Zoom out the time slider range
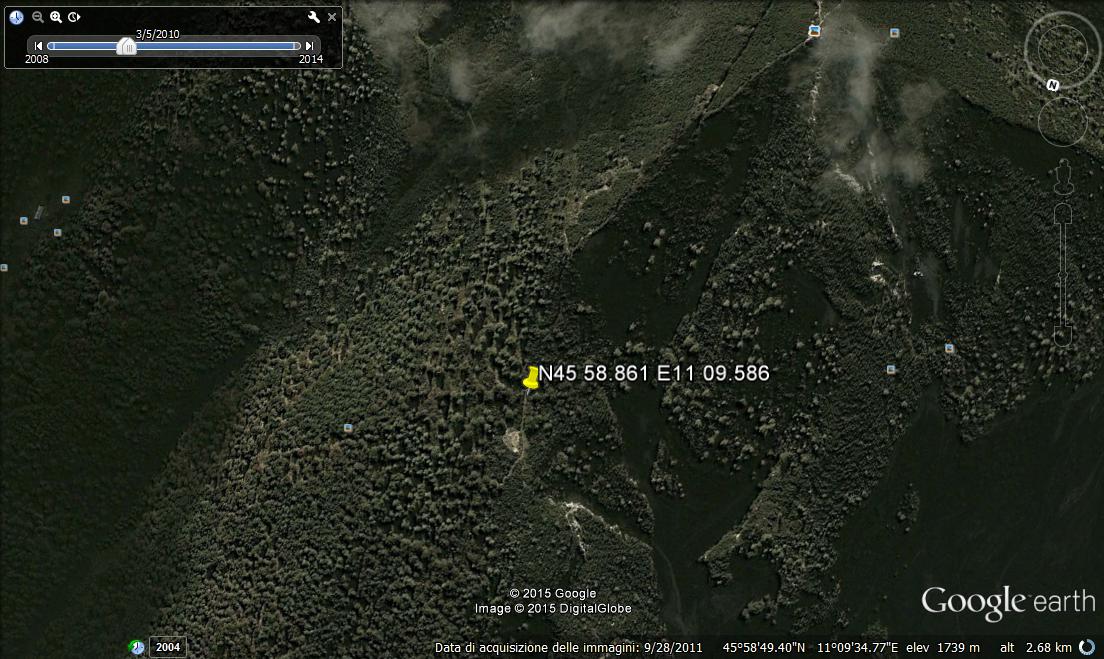 tap(38, 17)
